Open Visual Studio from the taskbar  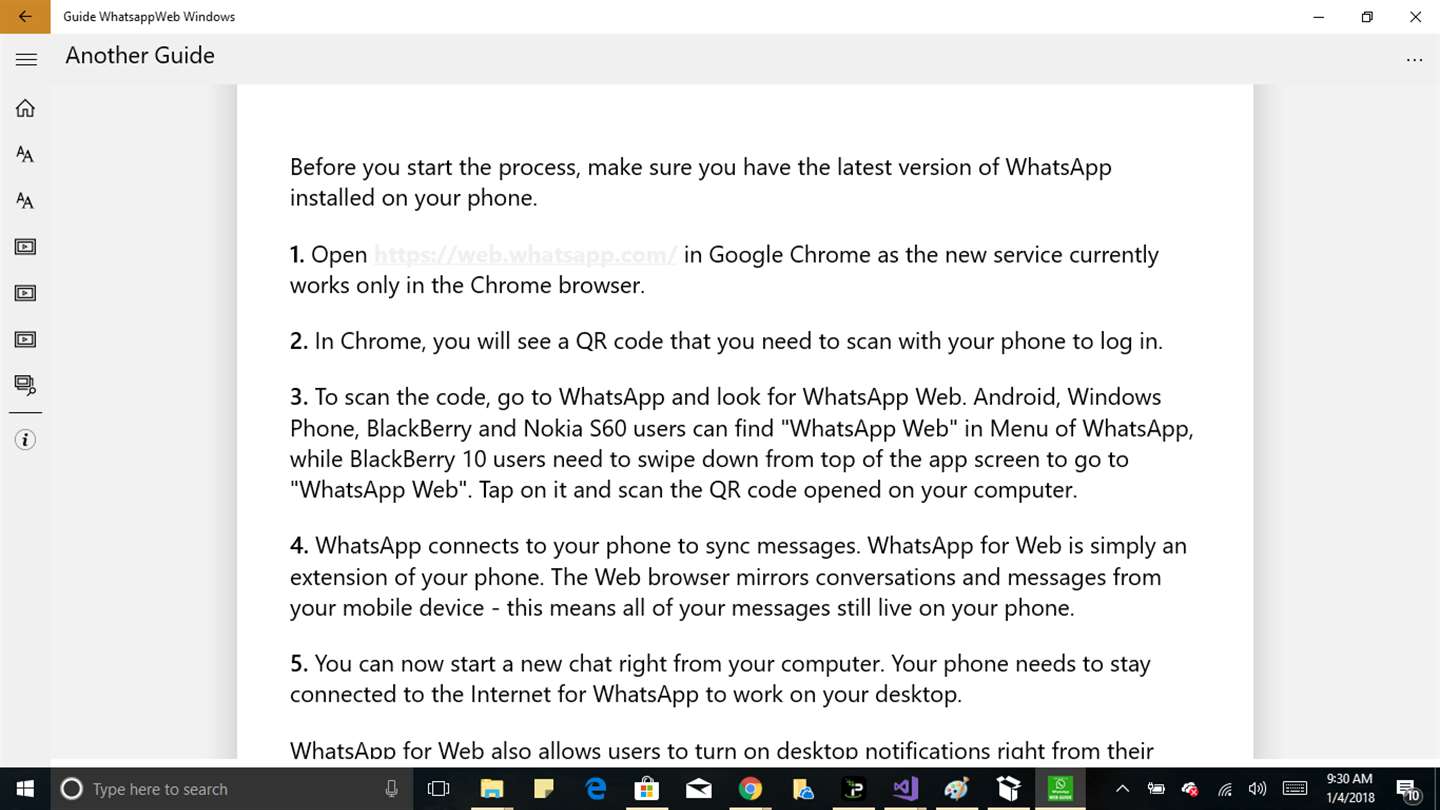[906, 789]
